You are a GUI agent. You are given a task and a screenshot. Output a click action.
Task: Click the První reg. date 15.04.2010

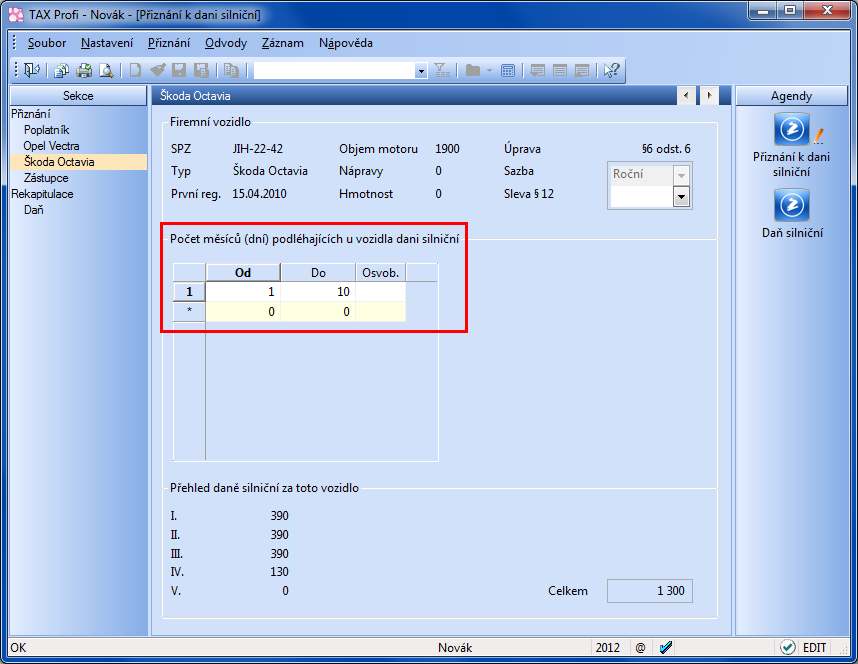pos(259,194)
